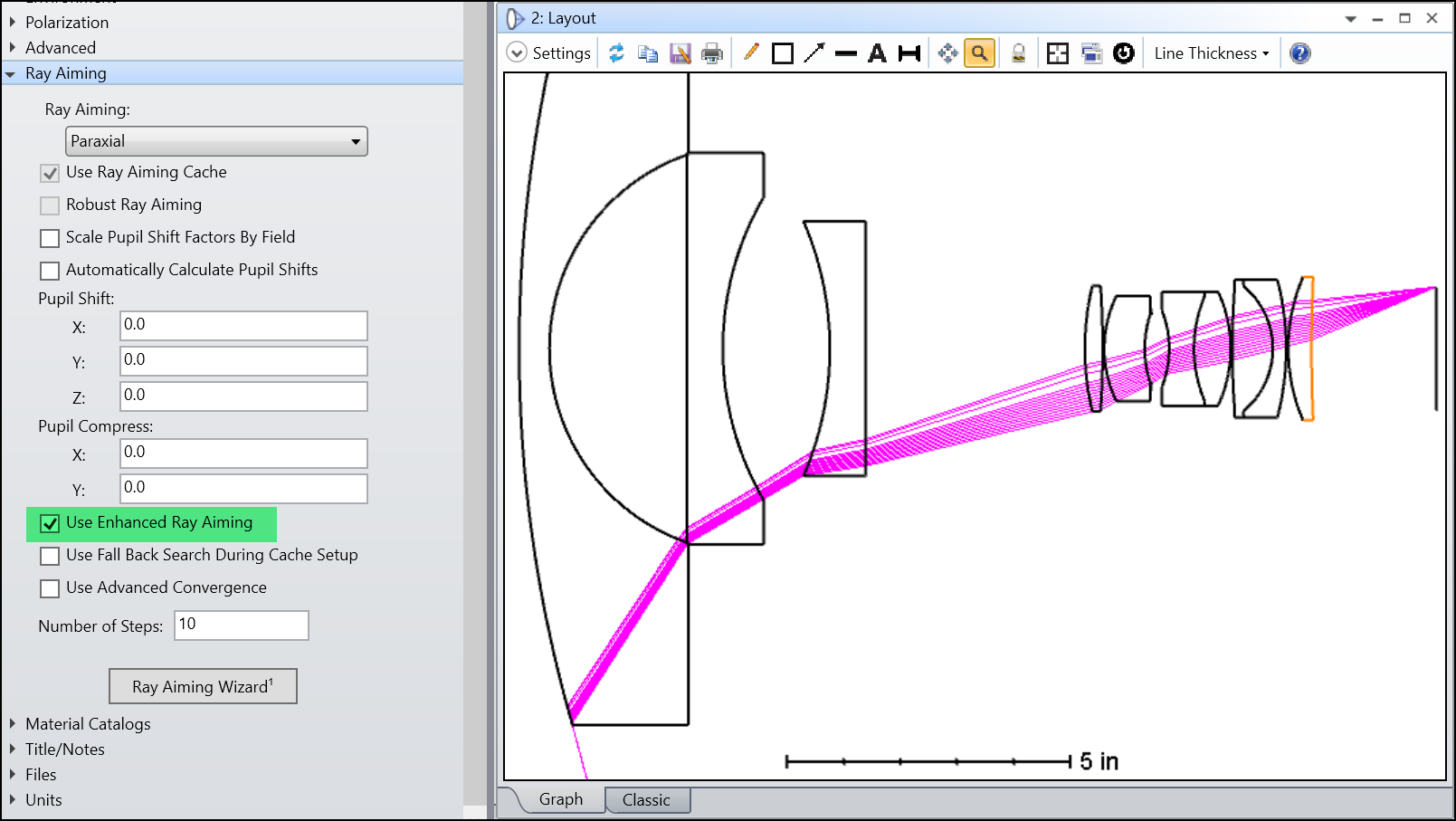Click the lock window icon
1456x821 pixels.
click(x=1019, y=53)
